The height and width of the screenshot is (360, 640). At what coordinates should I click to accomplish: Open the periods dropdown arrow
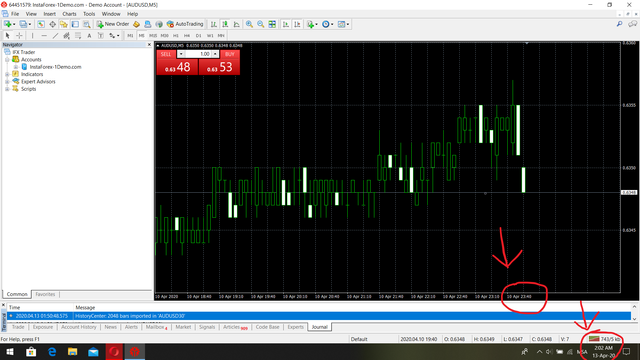pos(332,24)
